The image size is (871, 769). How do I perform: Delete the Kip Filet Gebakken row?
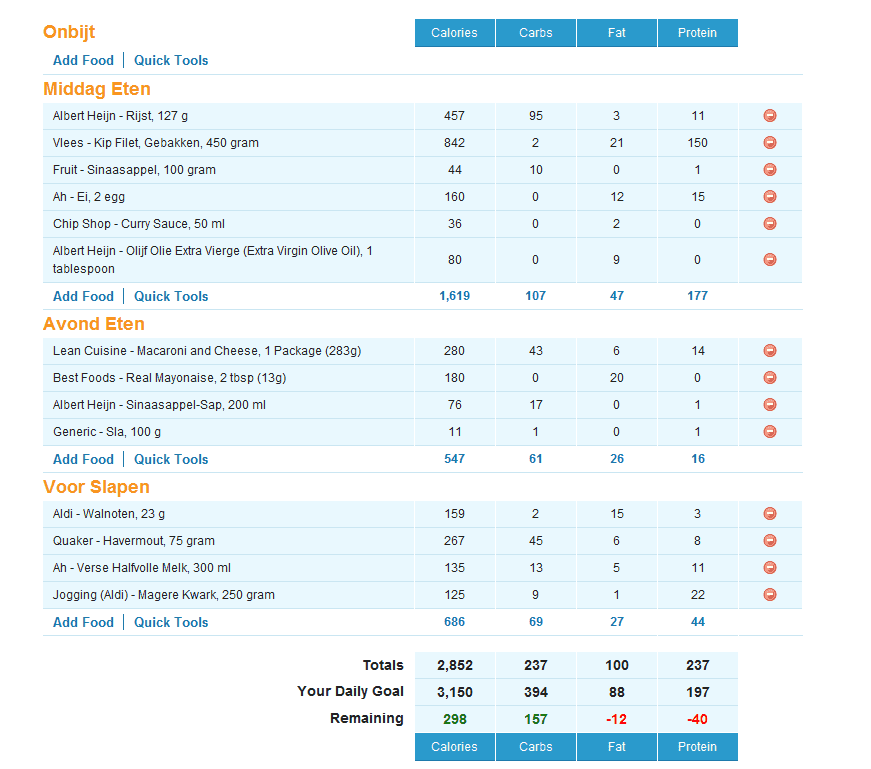click(769, 143)
